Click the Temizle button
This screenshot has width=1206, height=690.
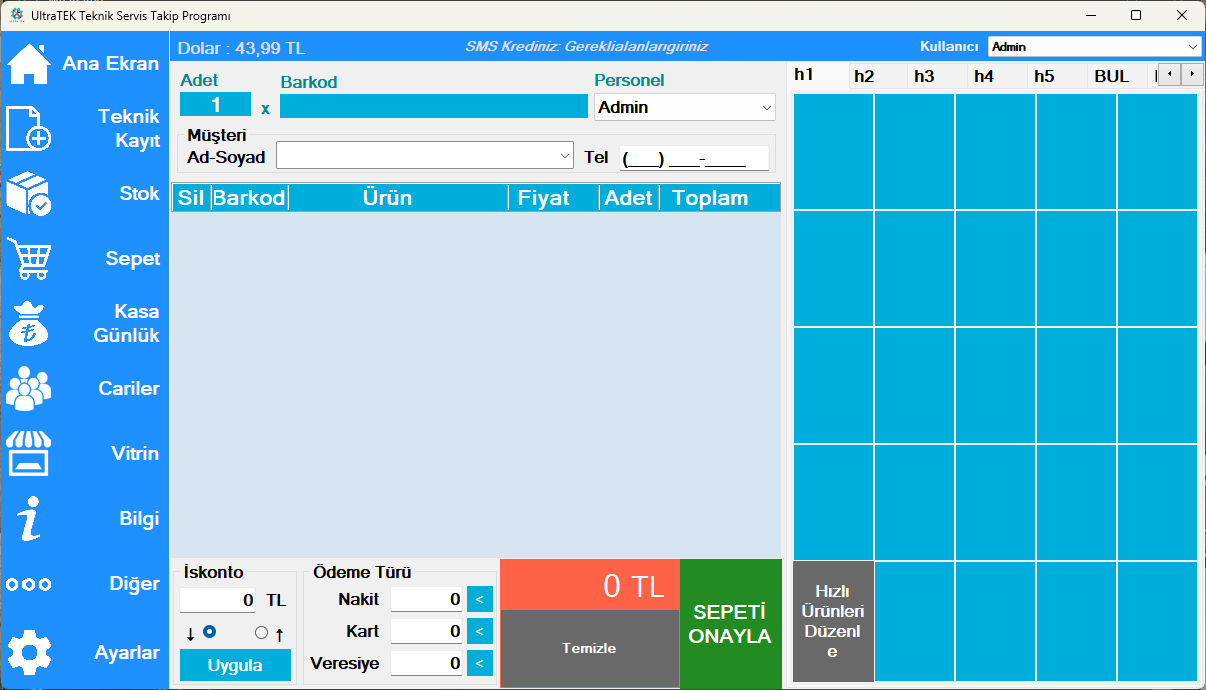click(589, 648)
